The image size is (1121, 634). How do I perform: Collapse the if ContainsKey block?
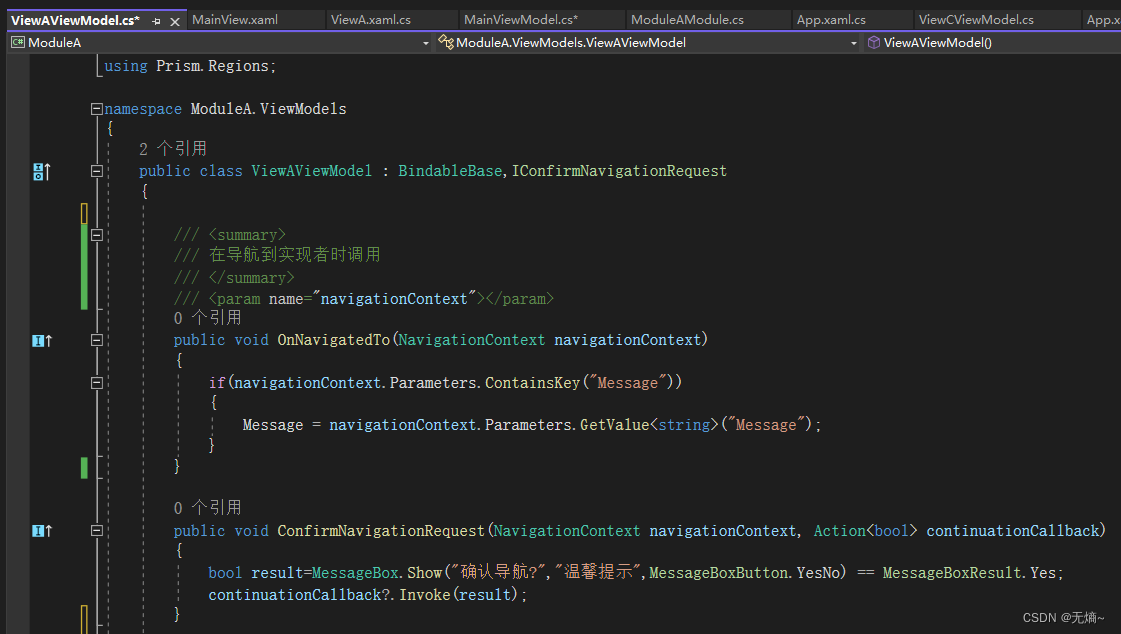pyautogui.click(x=96, y=381)
